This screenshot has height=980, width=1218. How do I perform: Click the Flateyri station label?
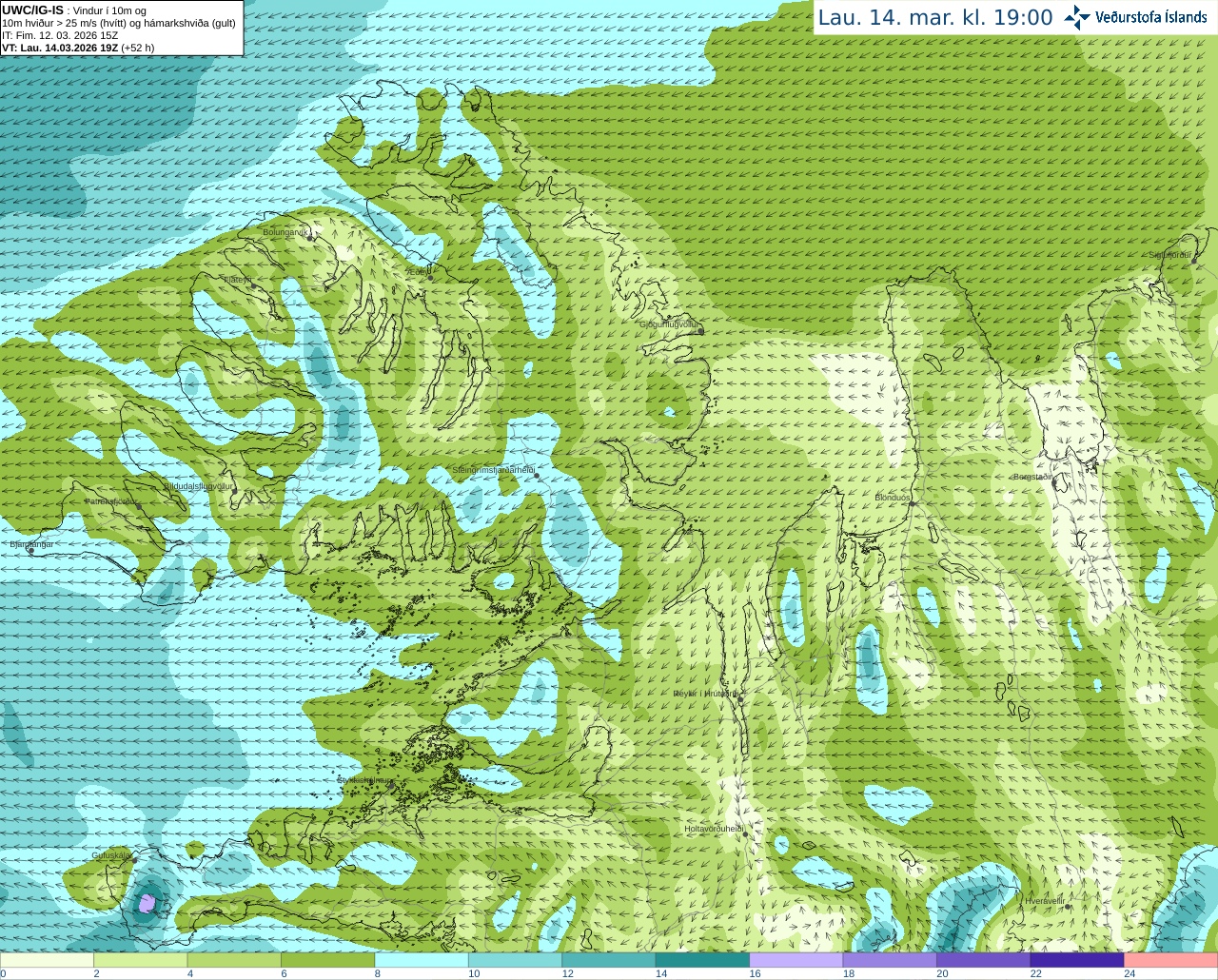(237, 280)
